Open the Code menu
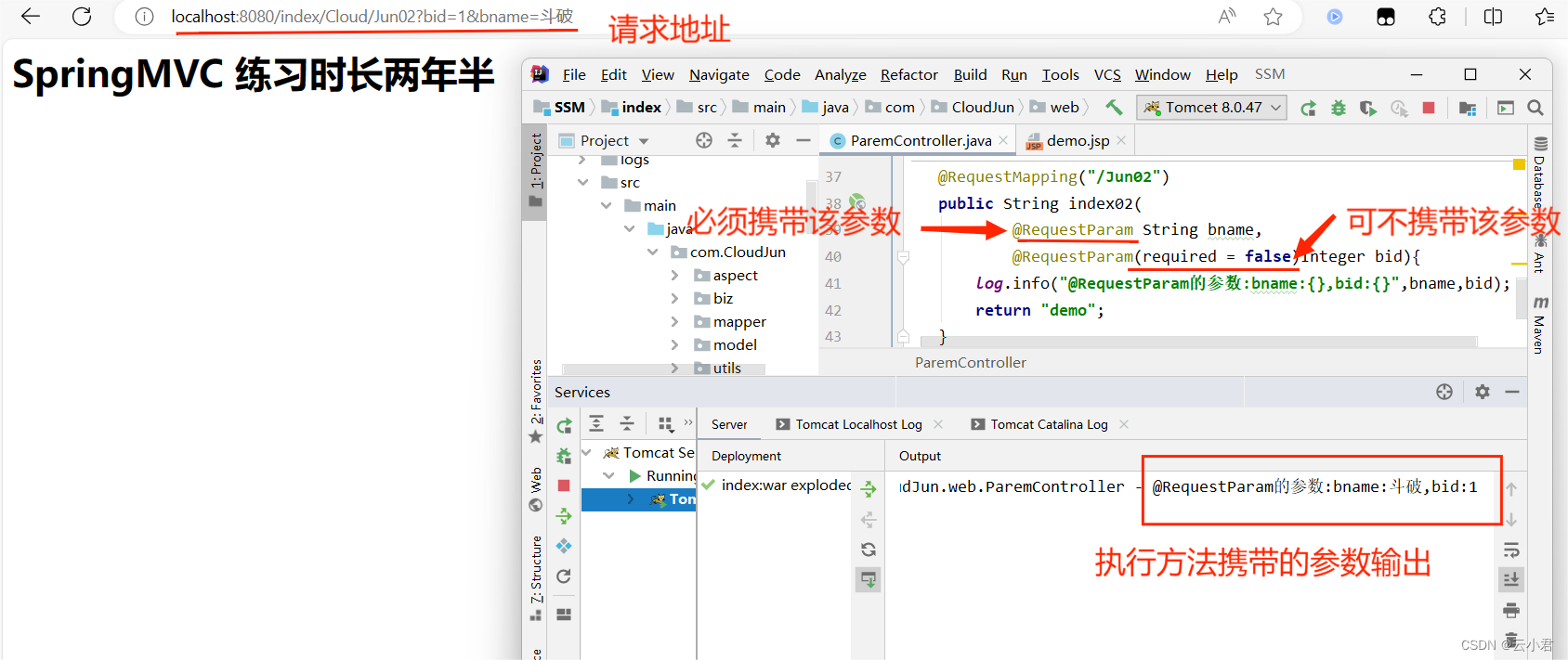 point(782,74)
